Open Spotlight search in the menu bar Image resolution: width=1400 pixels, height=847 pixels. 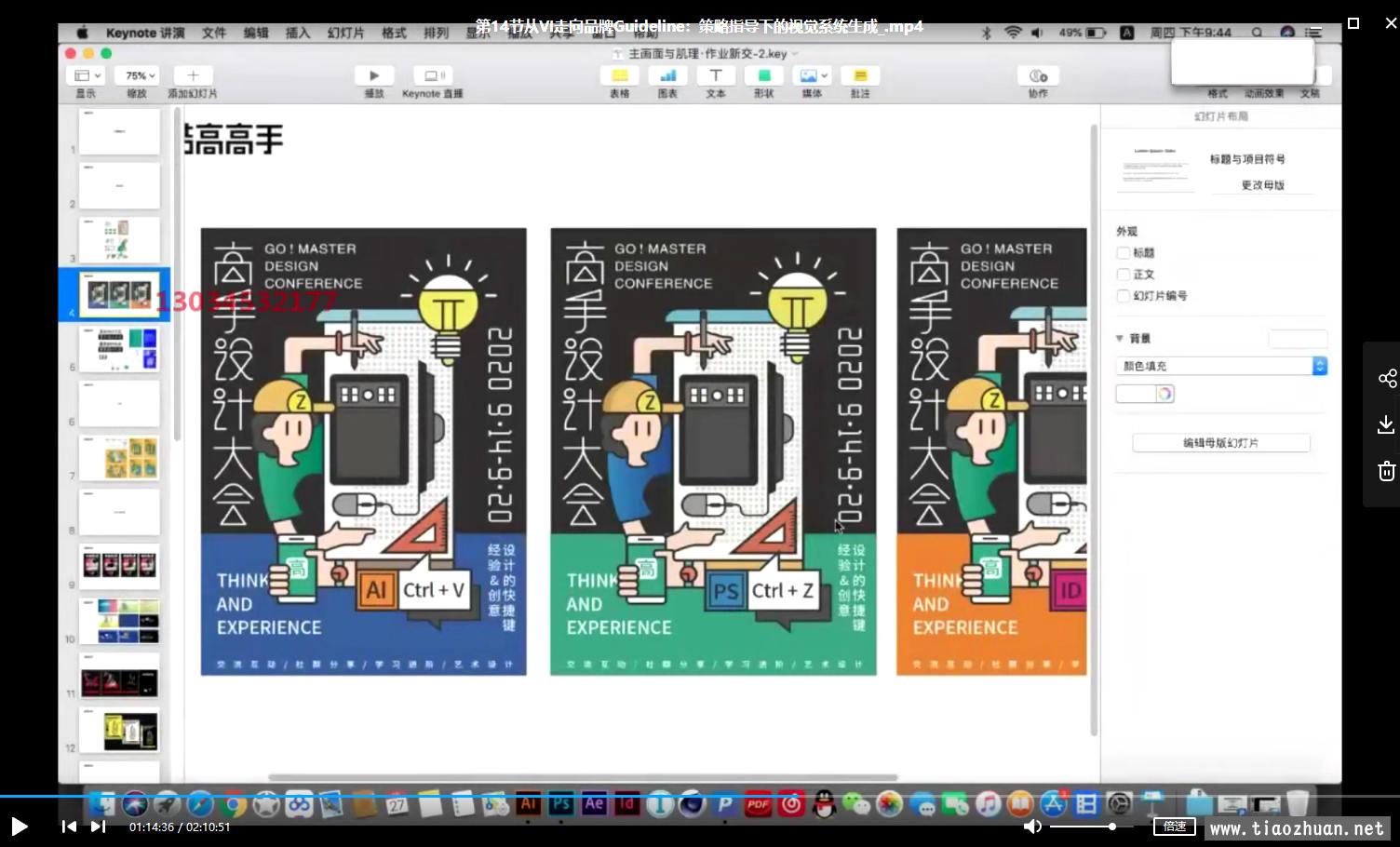tap(1257, 33)
